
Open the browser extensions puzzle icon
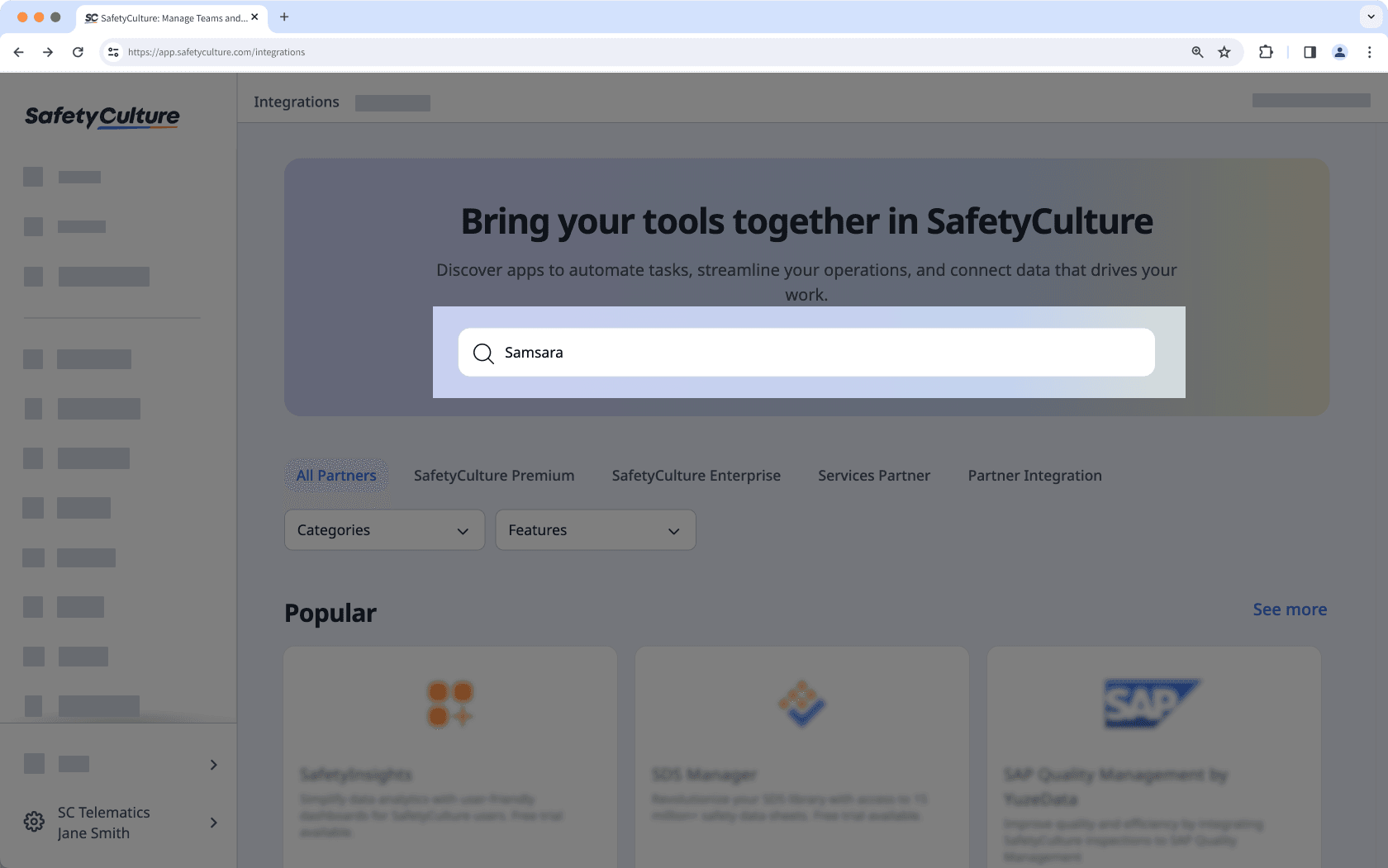1266,51
